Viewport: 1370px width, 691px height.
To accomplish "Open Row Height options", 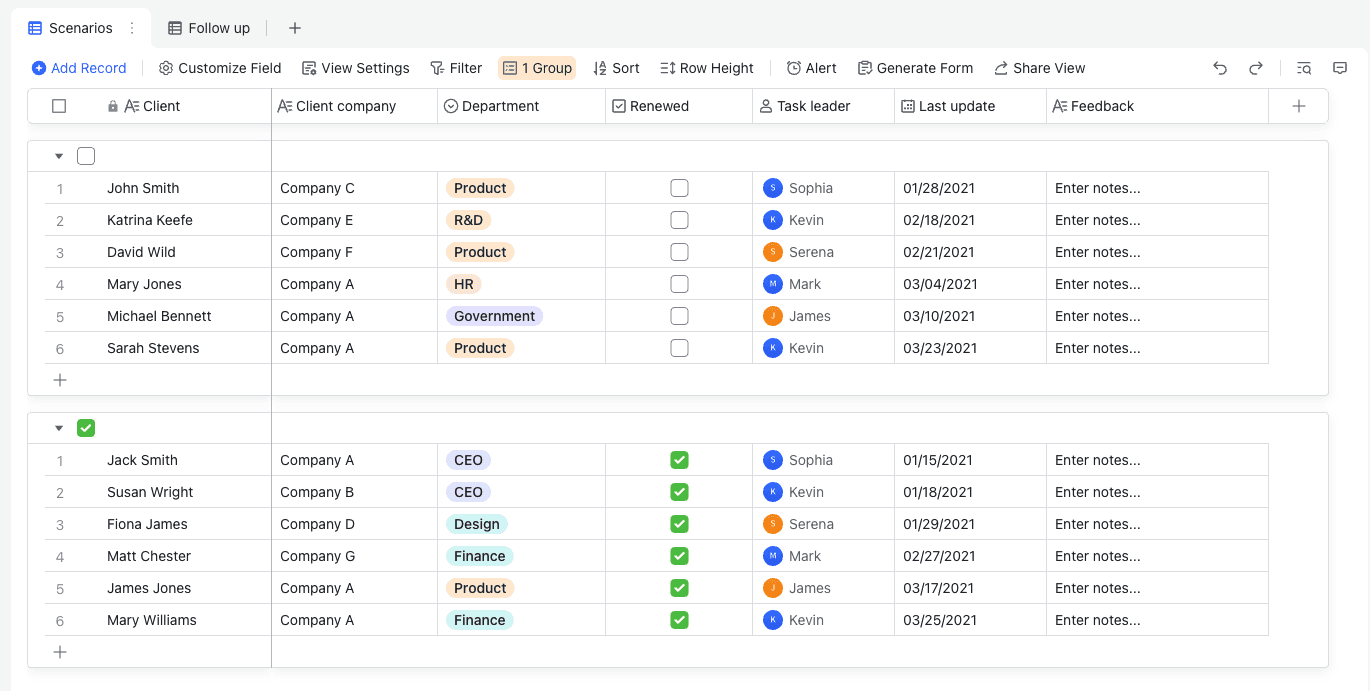I will pos(707,68).
